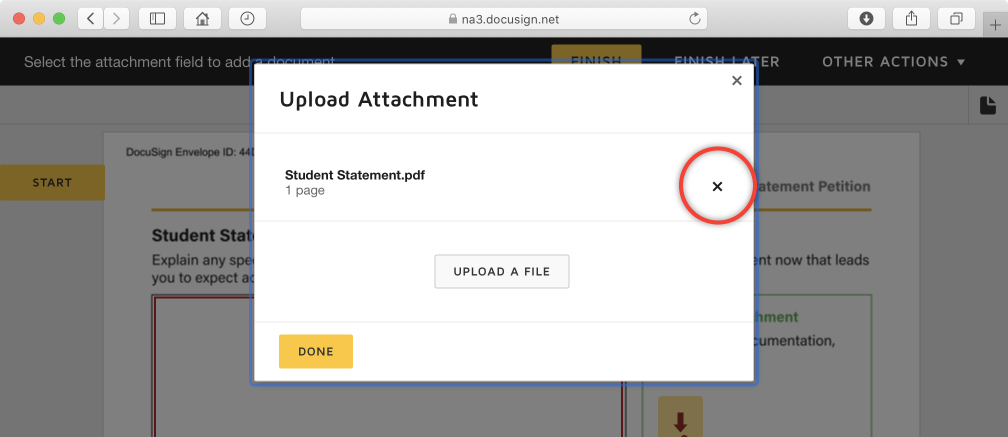The height and width of the screenshot is (437, 1008).
Task: Open the document pages panel icon
Action: (x=987, y=105)
